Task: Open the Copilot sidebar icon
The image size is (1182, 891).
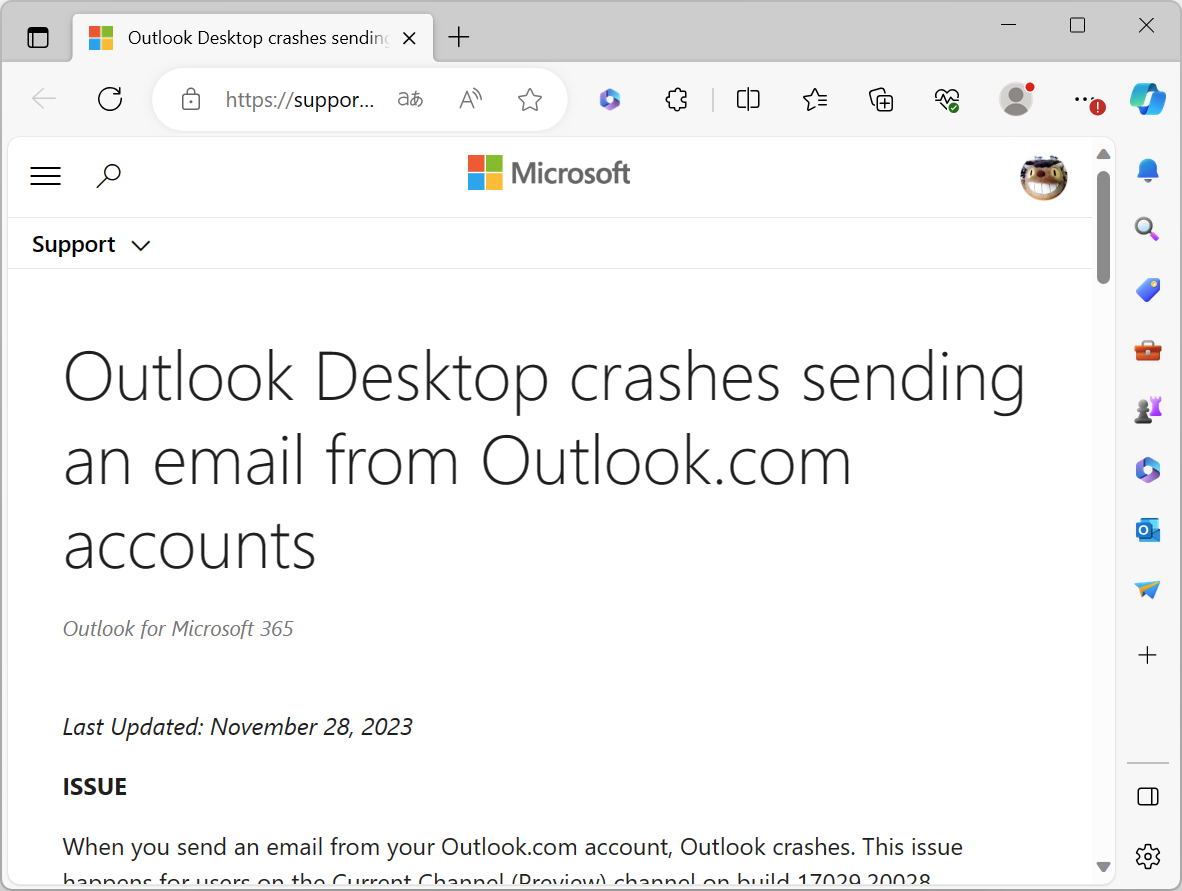Action: click(1147, 99)
